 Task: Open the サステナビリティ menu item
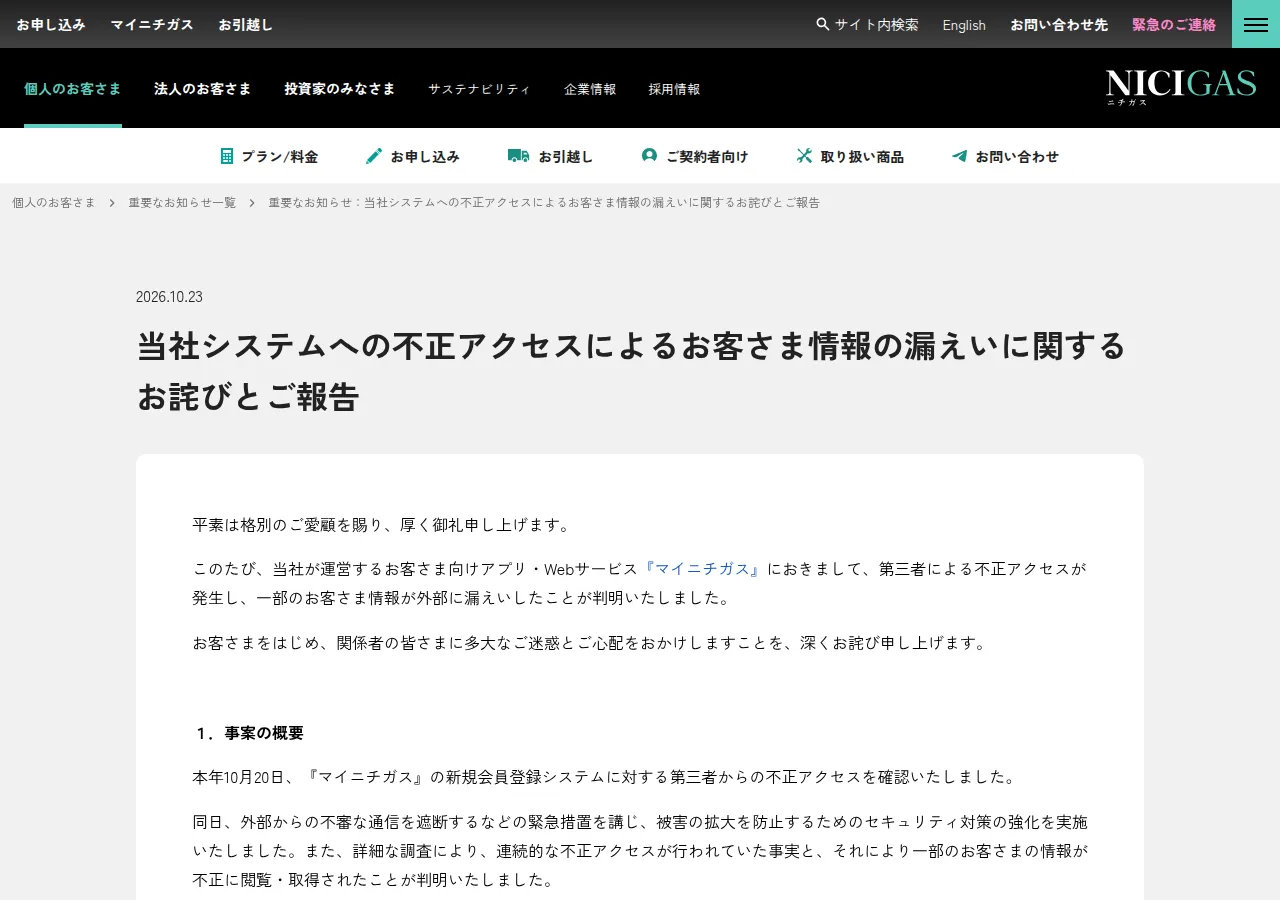480,89
